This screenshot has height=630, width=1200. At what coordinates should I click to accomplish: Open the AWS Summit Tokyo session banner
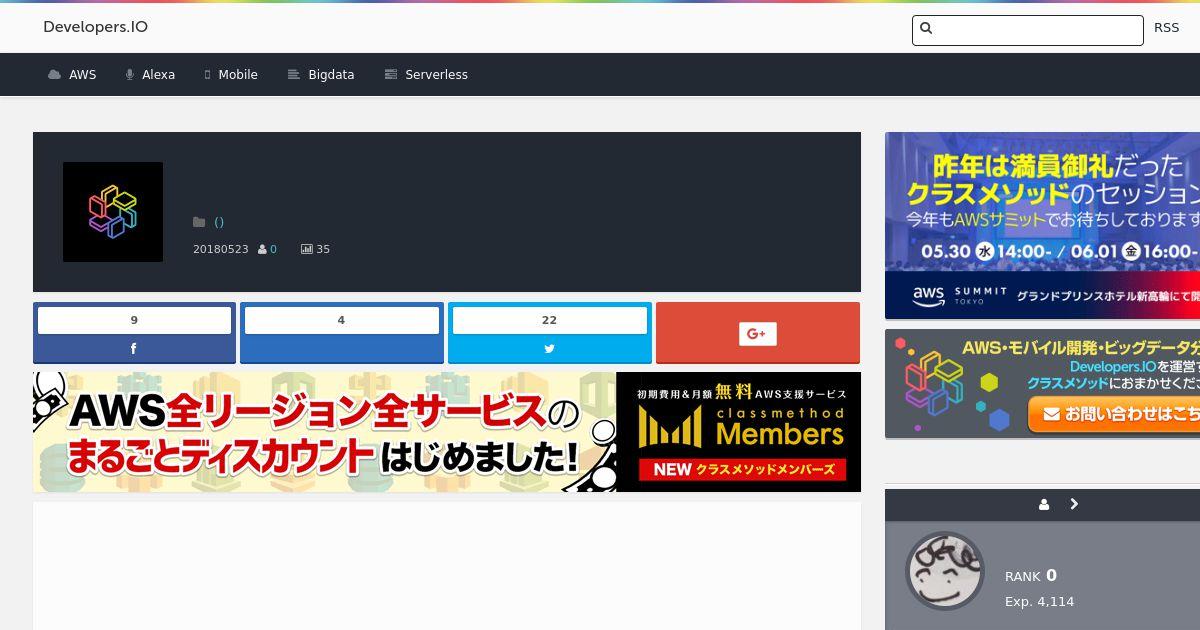point(1042,225)
